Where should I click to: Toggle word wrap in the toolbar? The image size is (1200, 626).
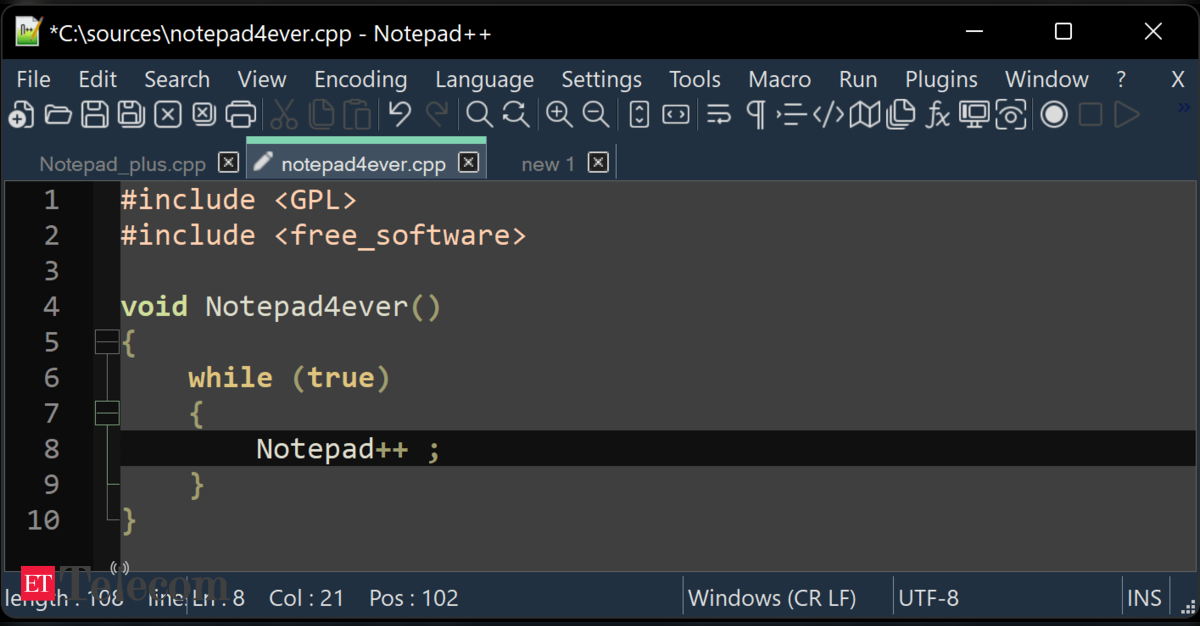tap(719, 115)
